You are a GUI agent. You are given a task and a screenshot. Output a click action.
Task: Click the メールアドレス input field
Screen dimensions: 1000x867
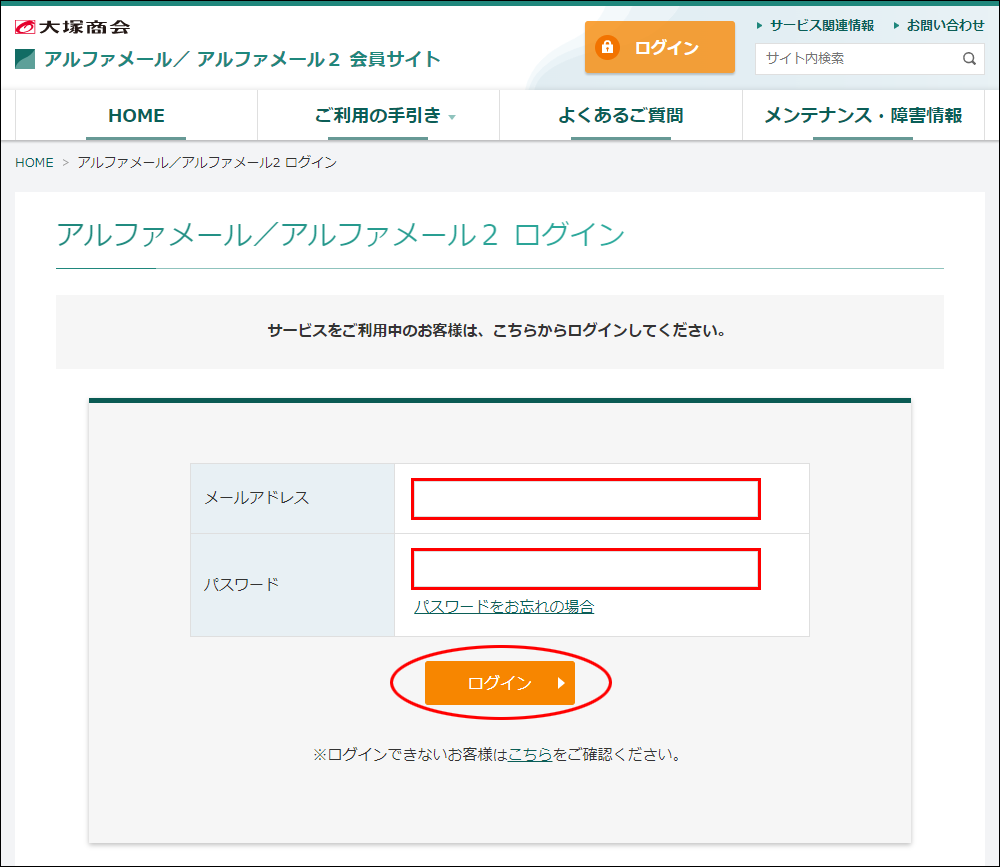click(x=585, y=499)
